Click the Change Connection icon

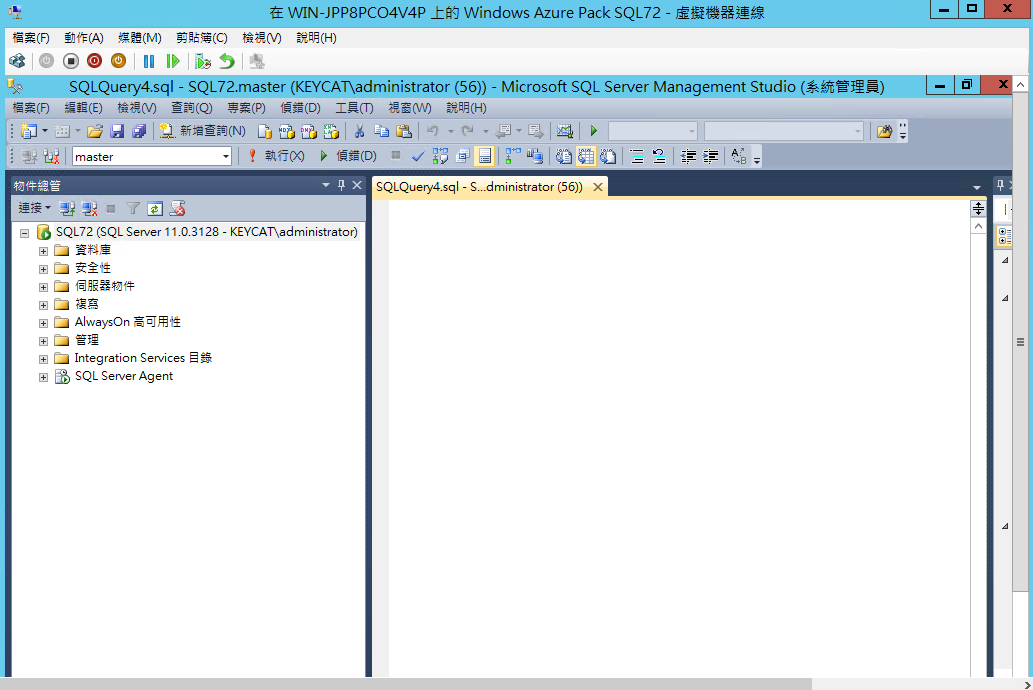(x=51, y=156)
